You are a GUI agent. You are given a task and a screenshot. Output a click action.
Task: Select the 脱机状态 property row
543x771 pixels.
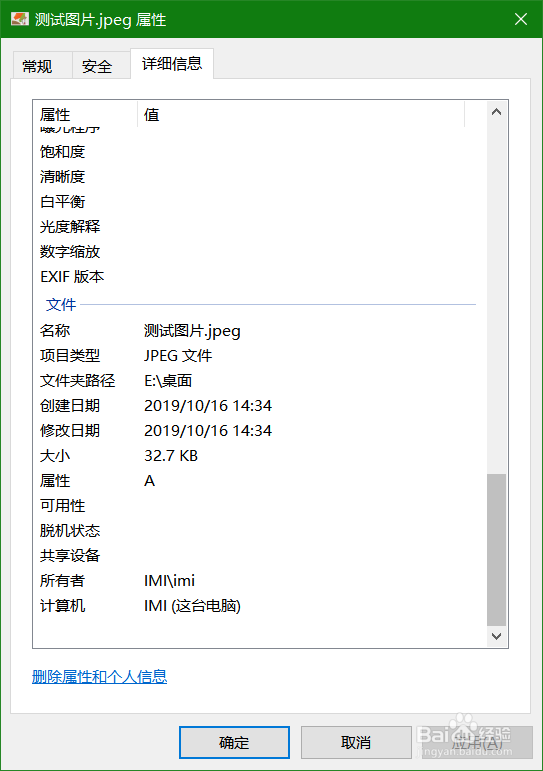point(256,531)
